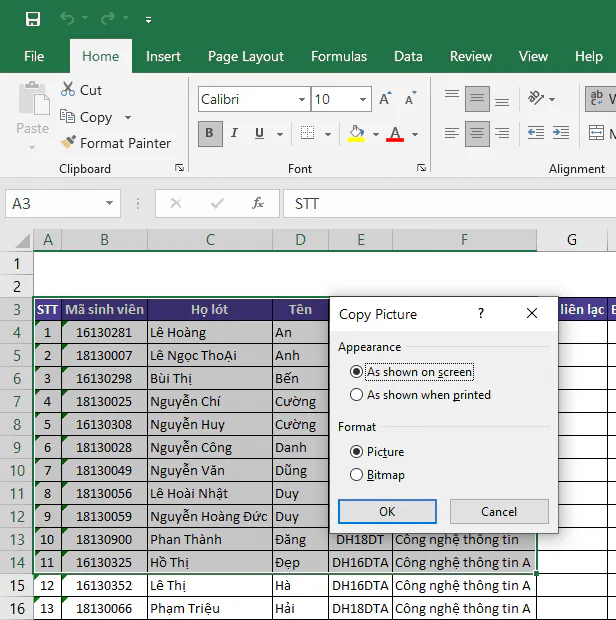616x620 pixels.
Task: Click Middle Align icon
Action: click(477, 99)
